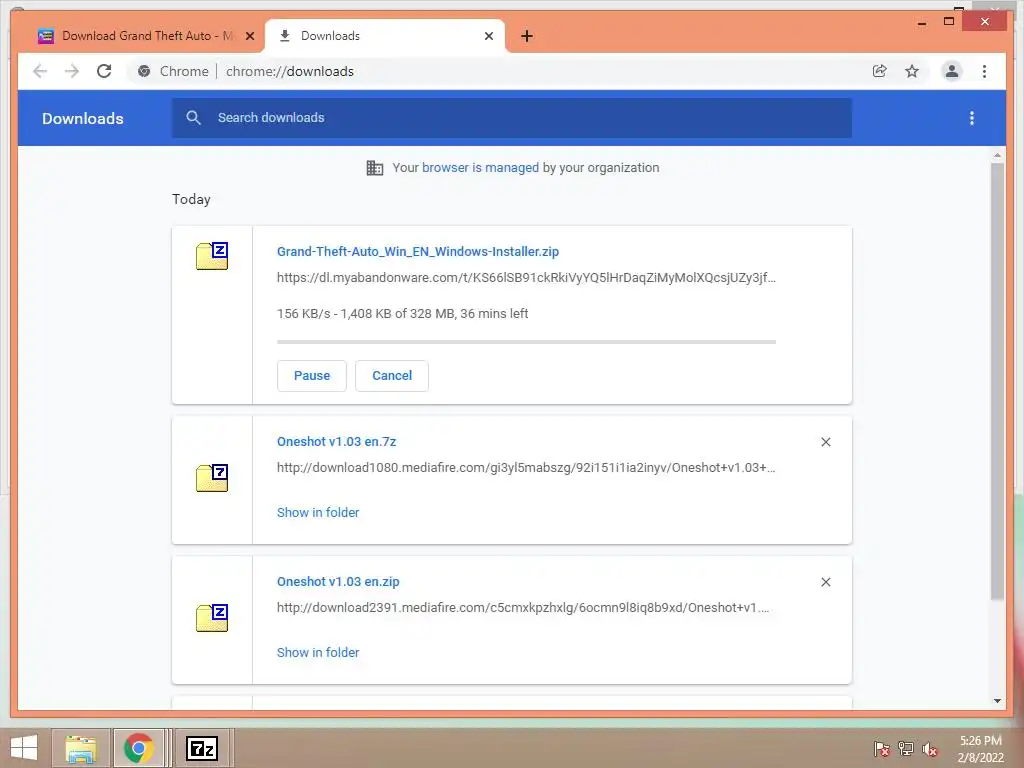This screenshot has width=1024, height=768.
Task: Click the page scrollbar down arrow
Action: [x=997, y=701]
